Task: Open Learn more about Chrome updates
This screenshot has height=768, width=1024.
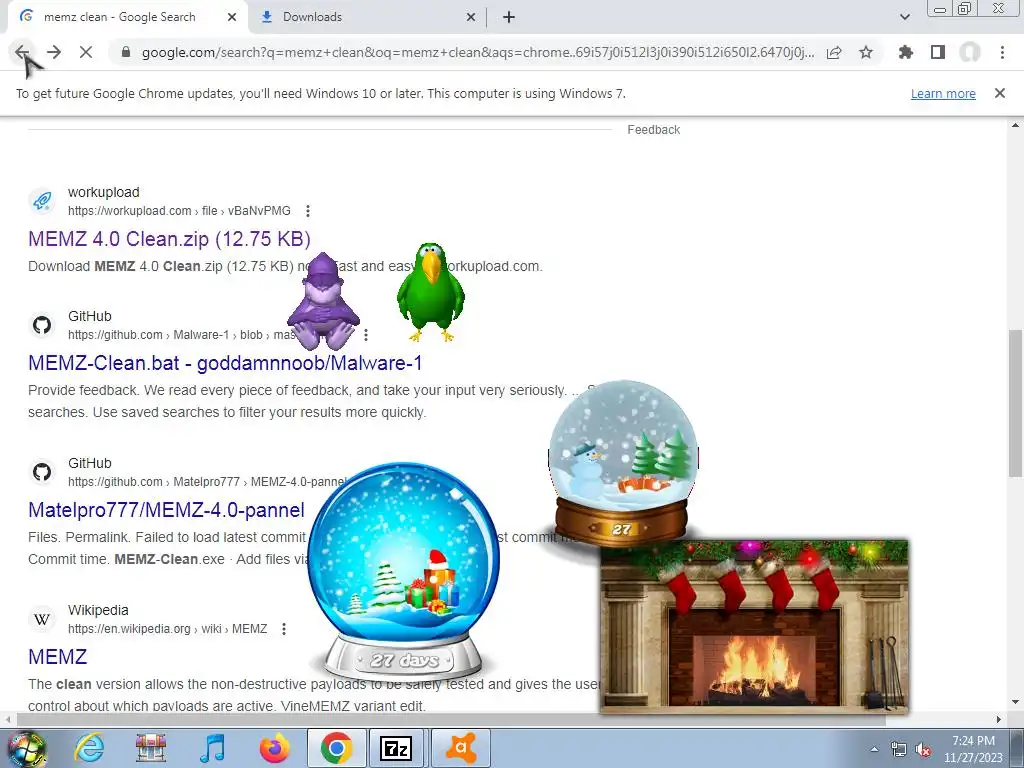Action: click(943, 93)
